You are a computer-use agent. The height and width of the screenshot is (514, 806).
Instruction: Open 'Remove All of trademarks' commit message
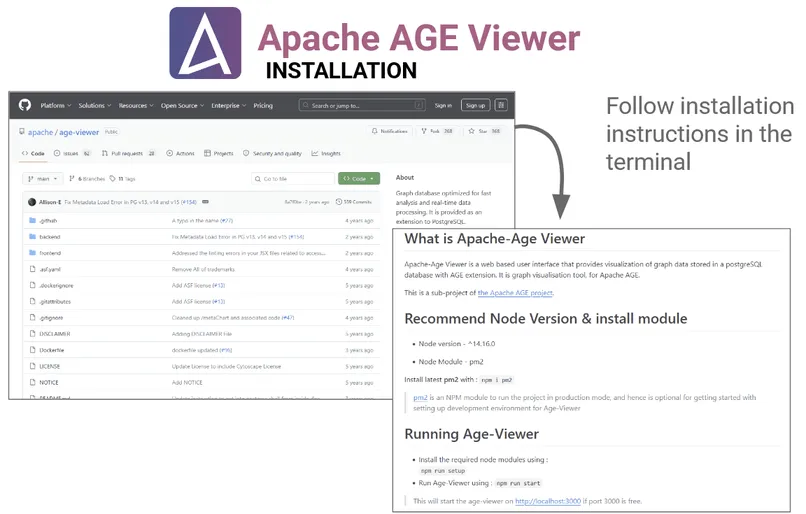[203, 269]
